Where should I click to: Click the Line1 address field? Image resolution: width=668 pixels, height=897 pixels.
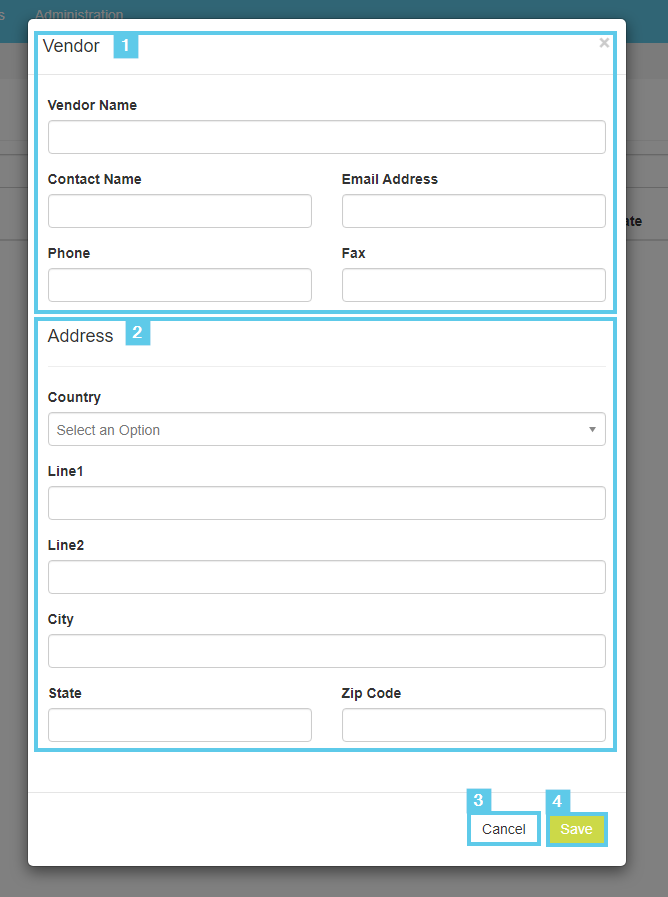pyautogui.click(x=326, y=503)
